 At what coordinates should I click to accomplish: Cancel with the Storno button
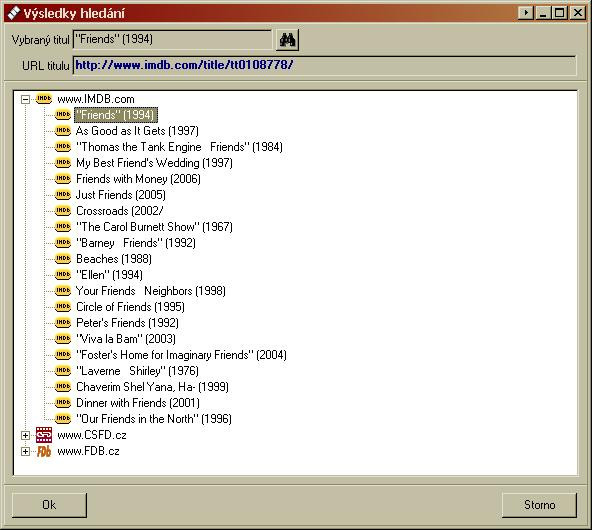point(540,505)
